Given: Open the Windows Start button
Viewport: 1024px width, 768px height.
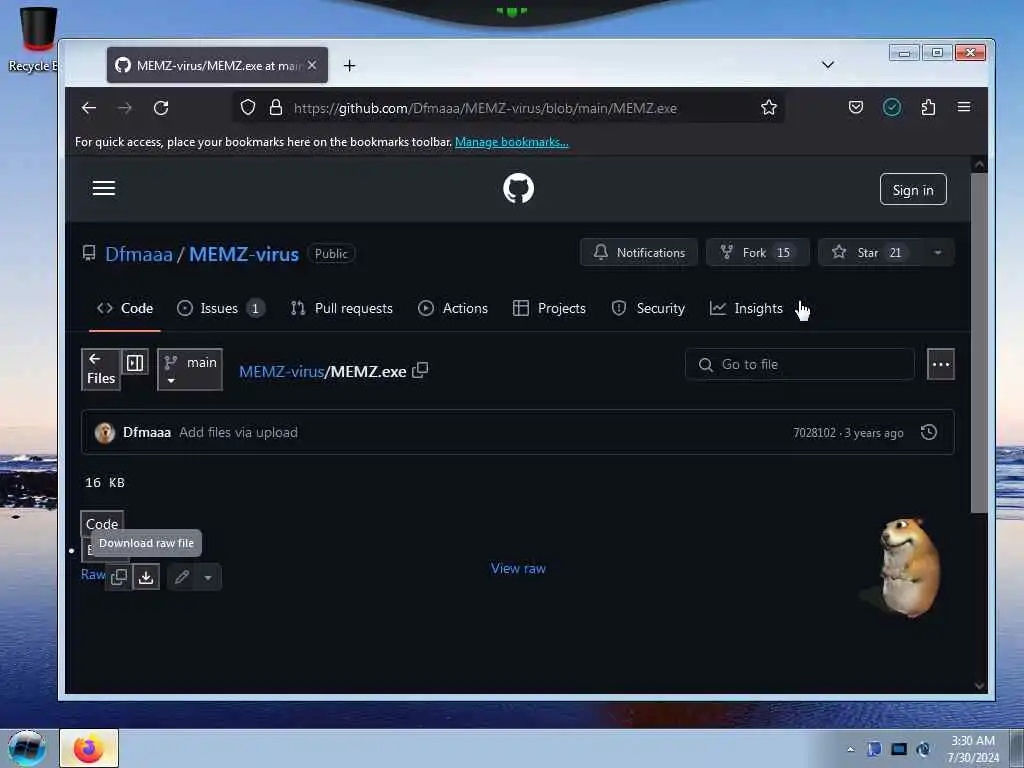Looking at the screenshot, I should [27, 748].
